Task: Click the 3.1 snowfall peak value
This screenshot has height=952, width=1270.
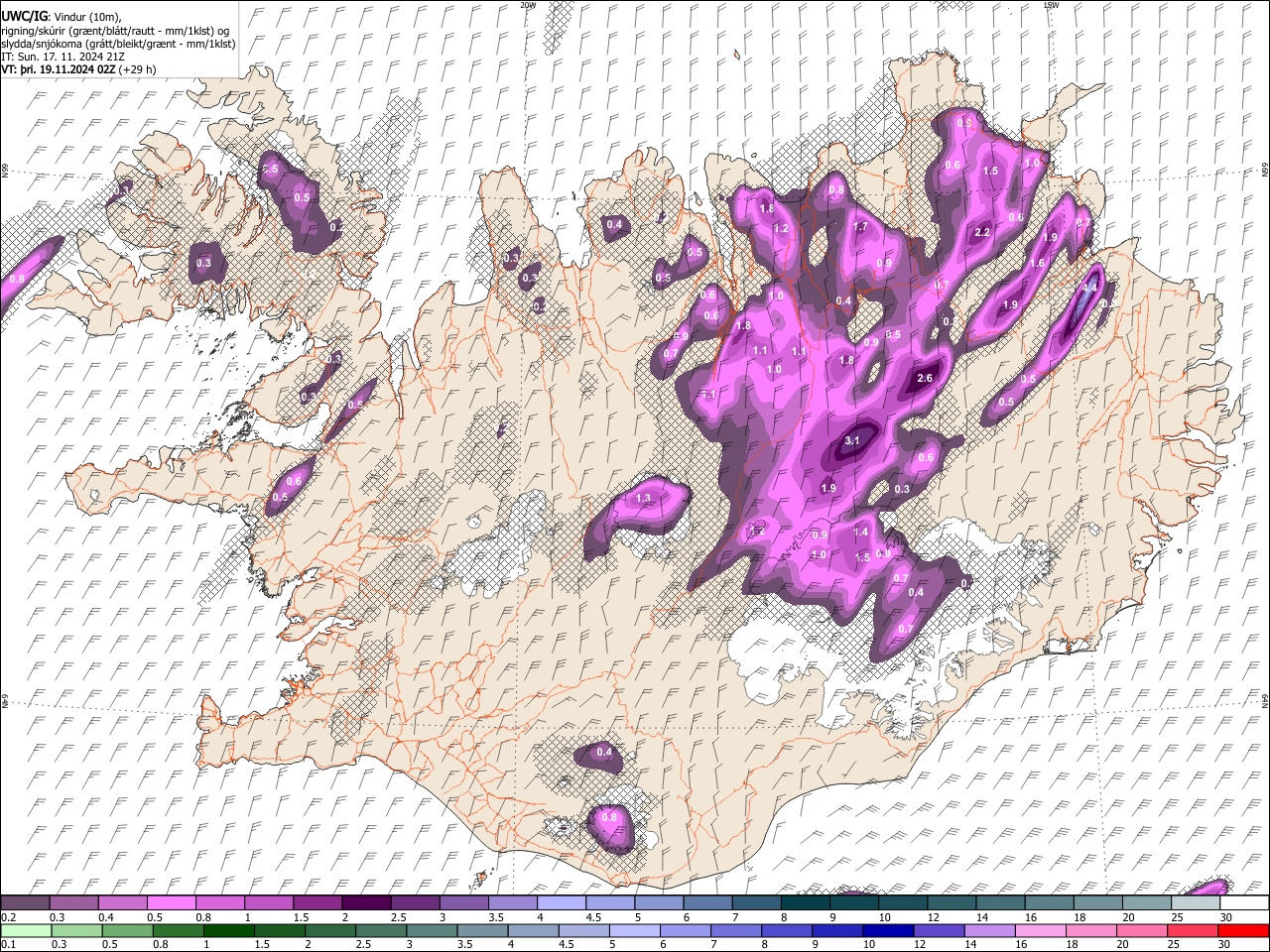Action: coord(853,440)
